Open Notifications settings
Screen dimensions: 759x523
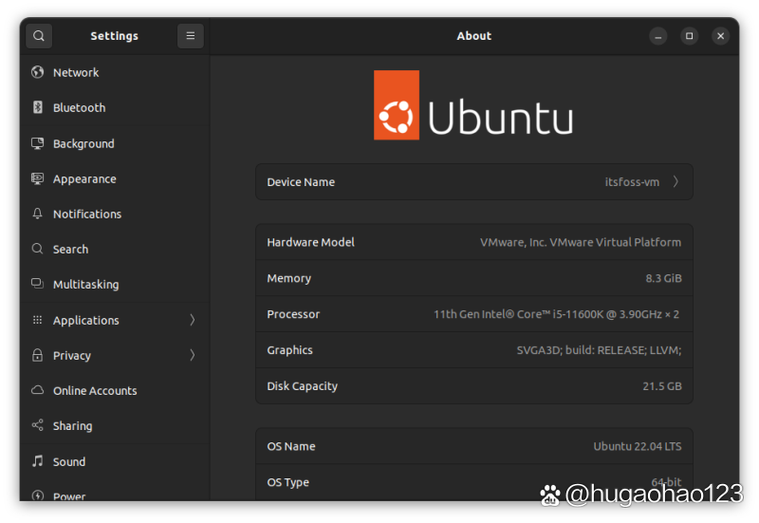coord(115,214)
